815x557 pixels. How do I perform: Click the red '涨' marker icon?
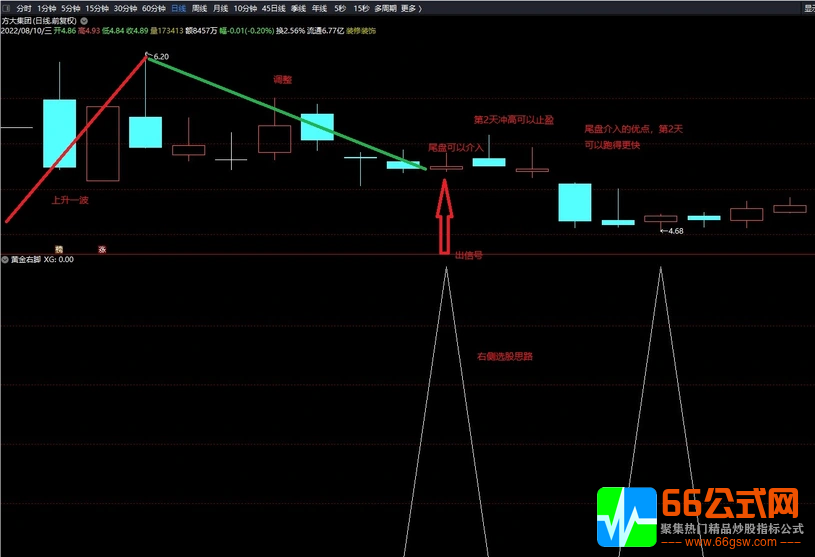[x=102, y=249]
